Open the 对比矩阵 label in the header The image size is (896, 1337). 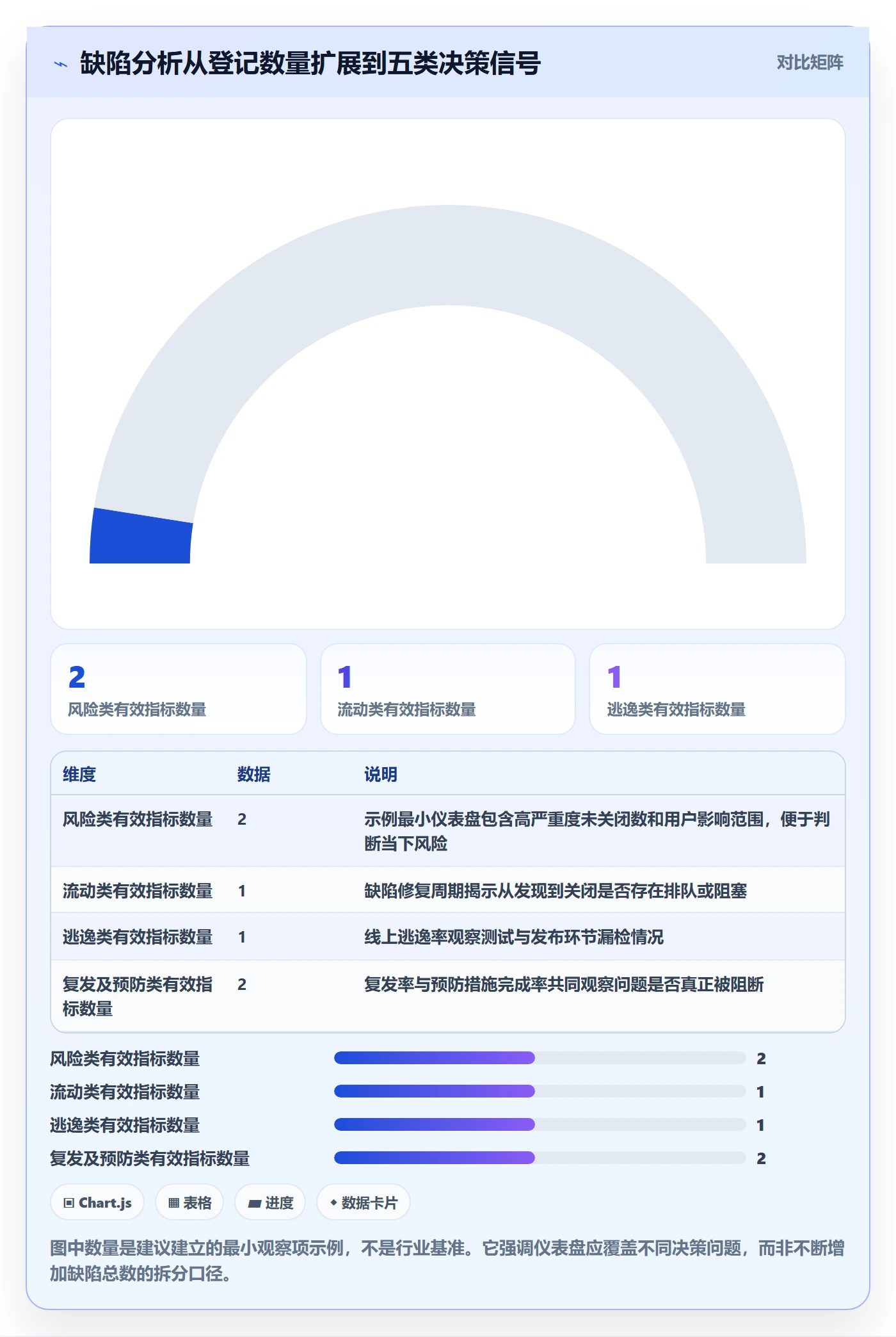click(x=810, y=63)
